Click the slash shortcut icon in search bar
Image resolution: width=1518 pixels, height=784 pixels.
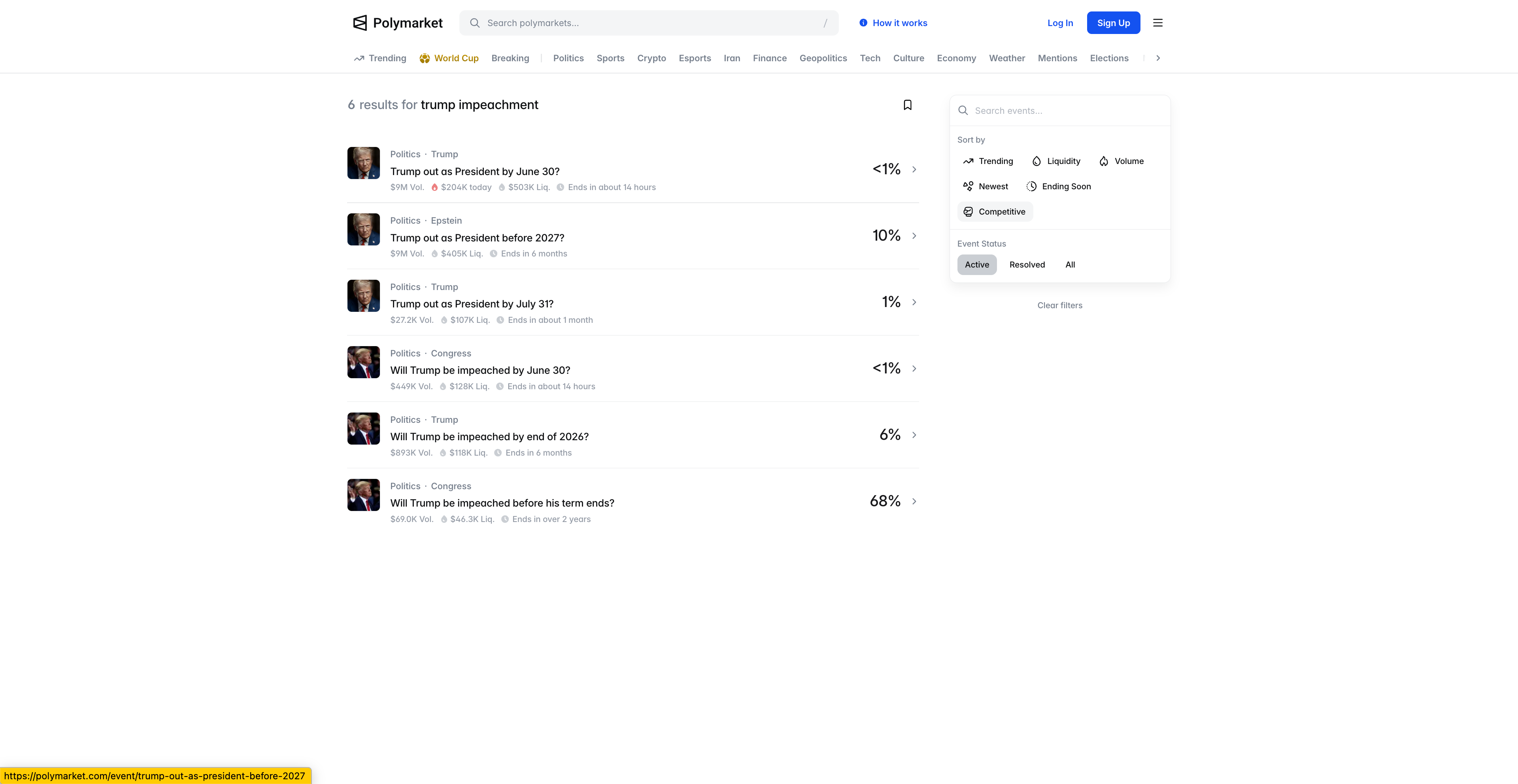point(825,23)
